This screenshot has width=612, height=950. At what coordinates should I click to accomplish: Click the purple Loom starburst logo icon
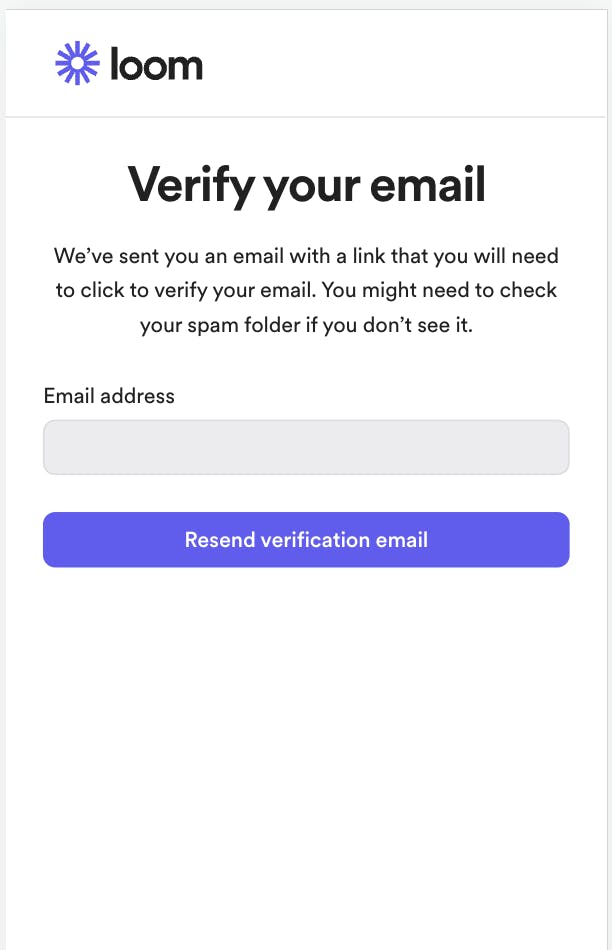tap(77, 63)
